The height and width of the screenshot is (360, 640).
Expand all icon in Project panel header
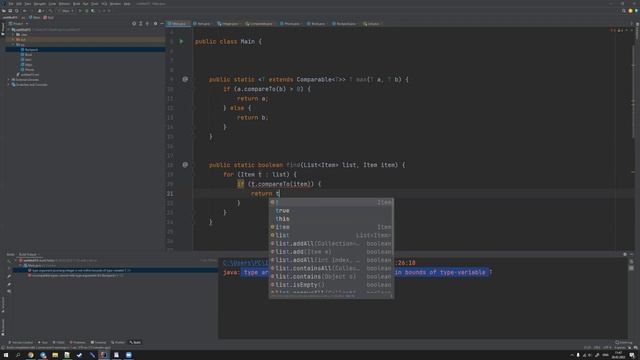pos(140,24)
